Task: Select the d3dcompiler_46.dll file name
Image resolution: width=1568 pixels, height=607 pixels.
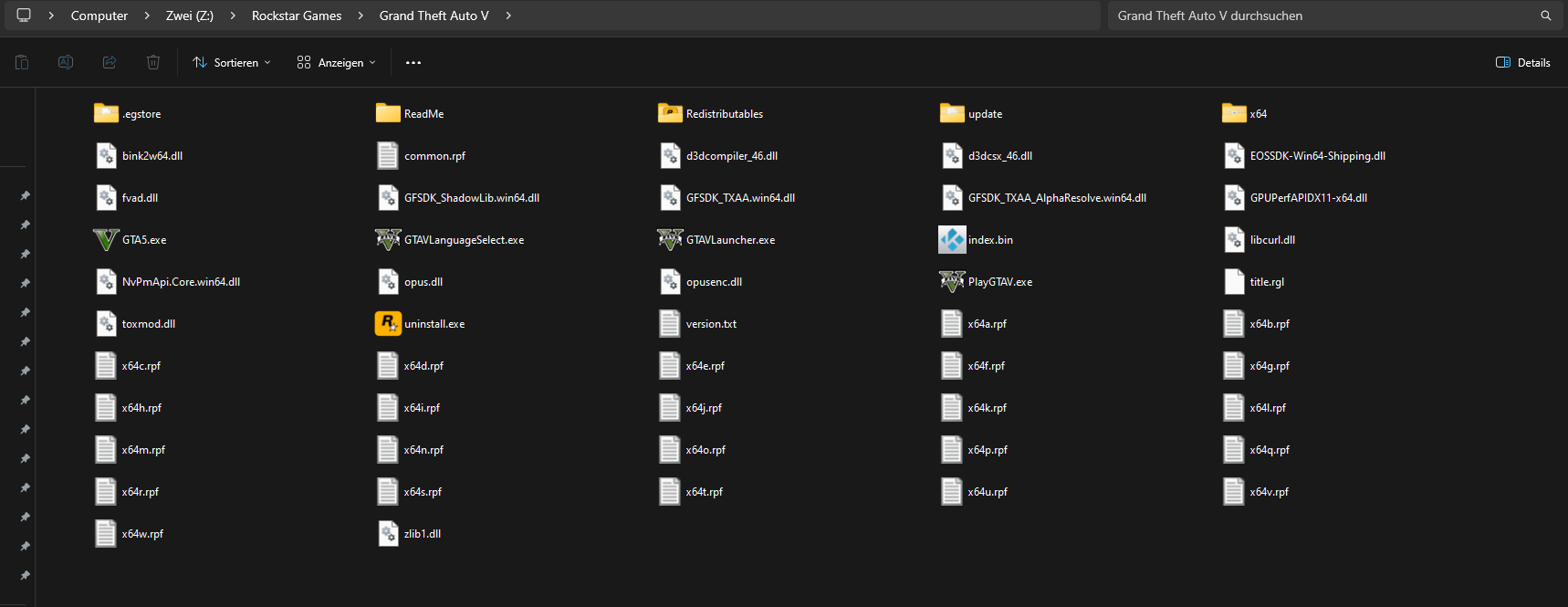Action: (x=732, y=156)
